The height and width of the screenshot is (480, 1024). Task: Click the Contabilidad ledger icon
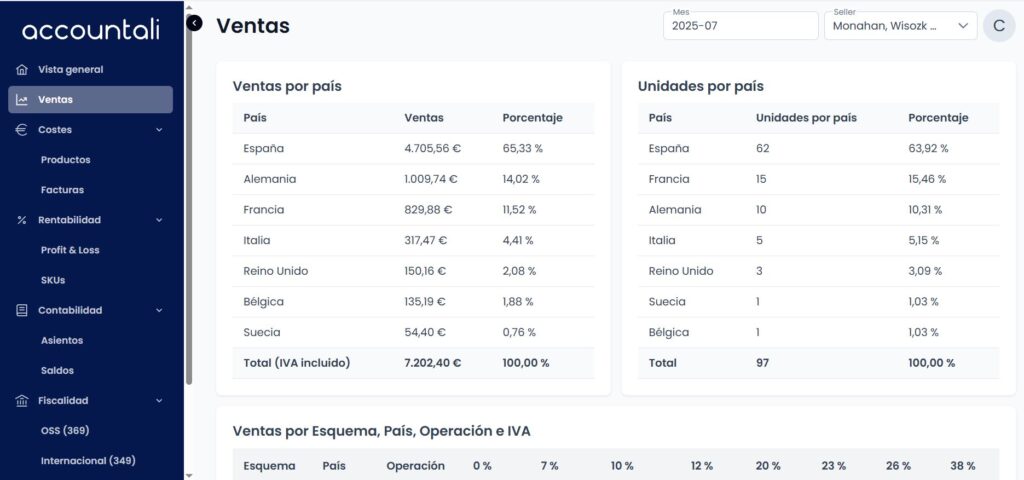(x=22, y=310)
